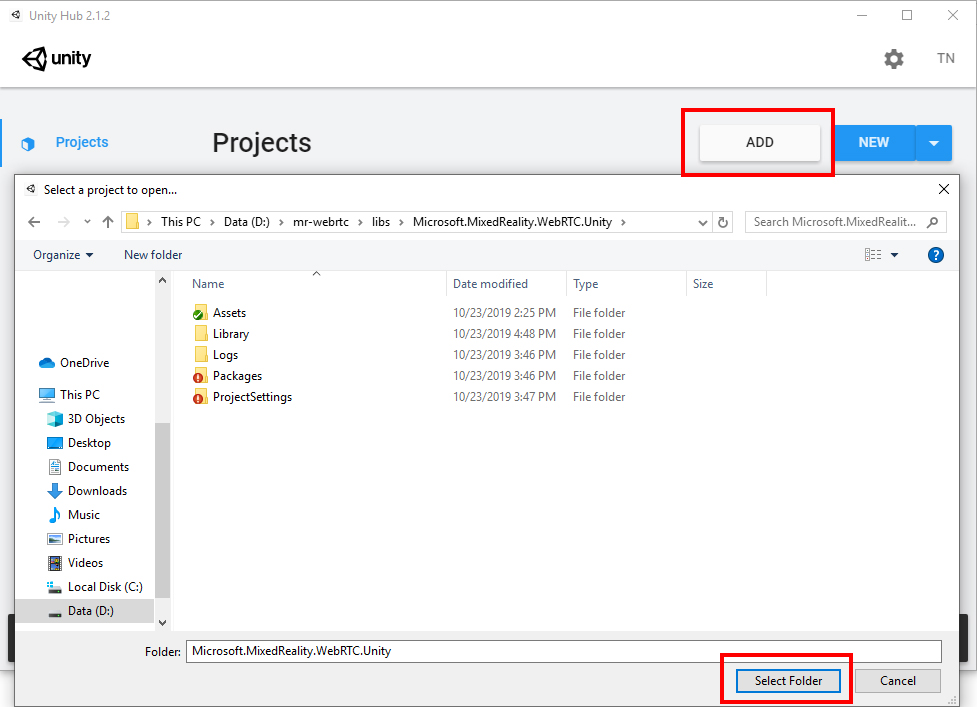
Task: Open Music in navigation pane
Action: tap(74, 515)
